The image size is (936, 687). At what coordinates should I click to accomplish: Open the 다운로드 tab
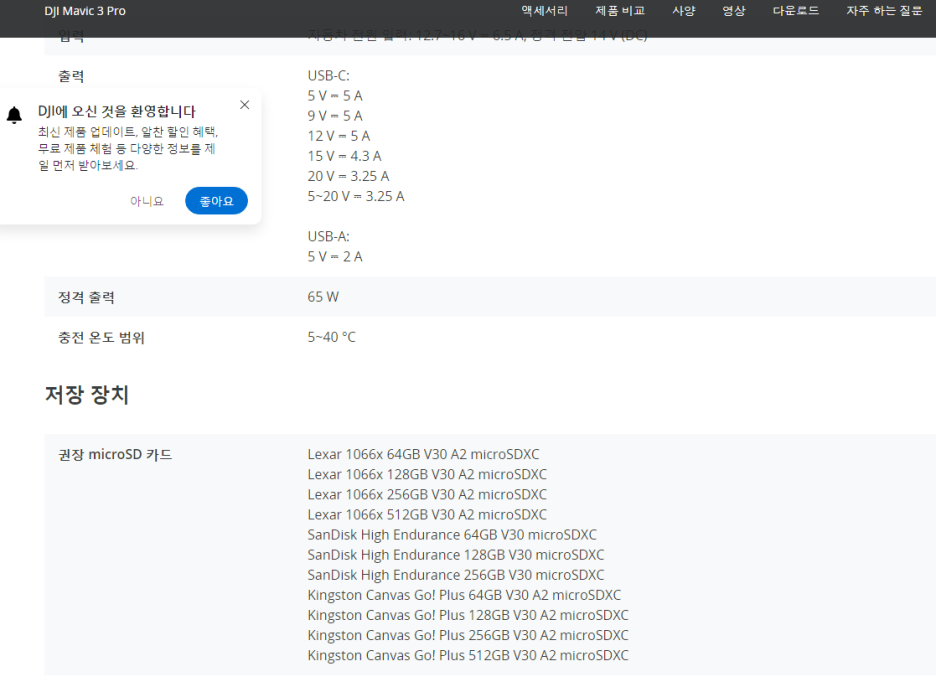[x=796, y=11]
